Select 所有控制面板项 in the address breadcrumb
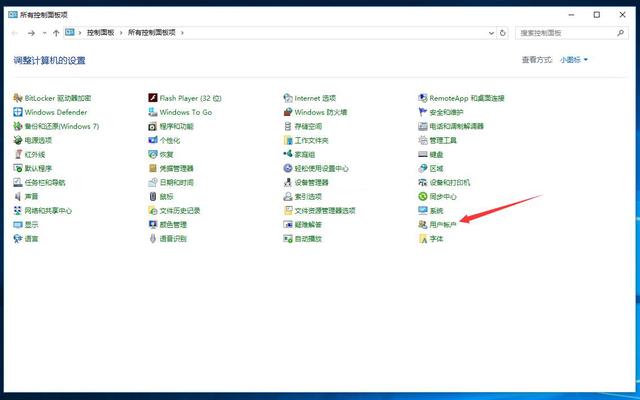This screenshot has height=400, width=640. (152, 32)
